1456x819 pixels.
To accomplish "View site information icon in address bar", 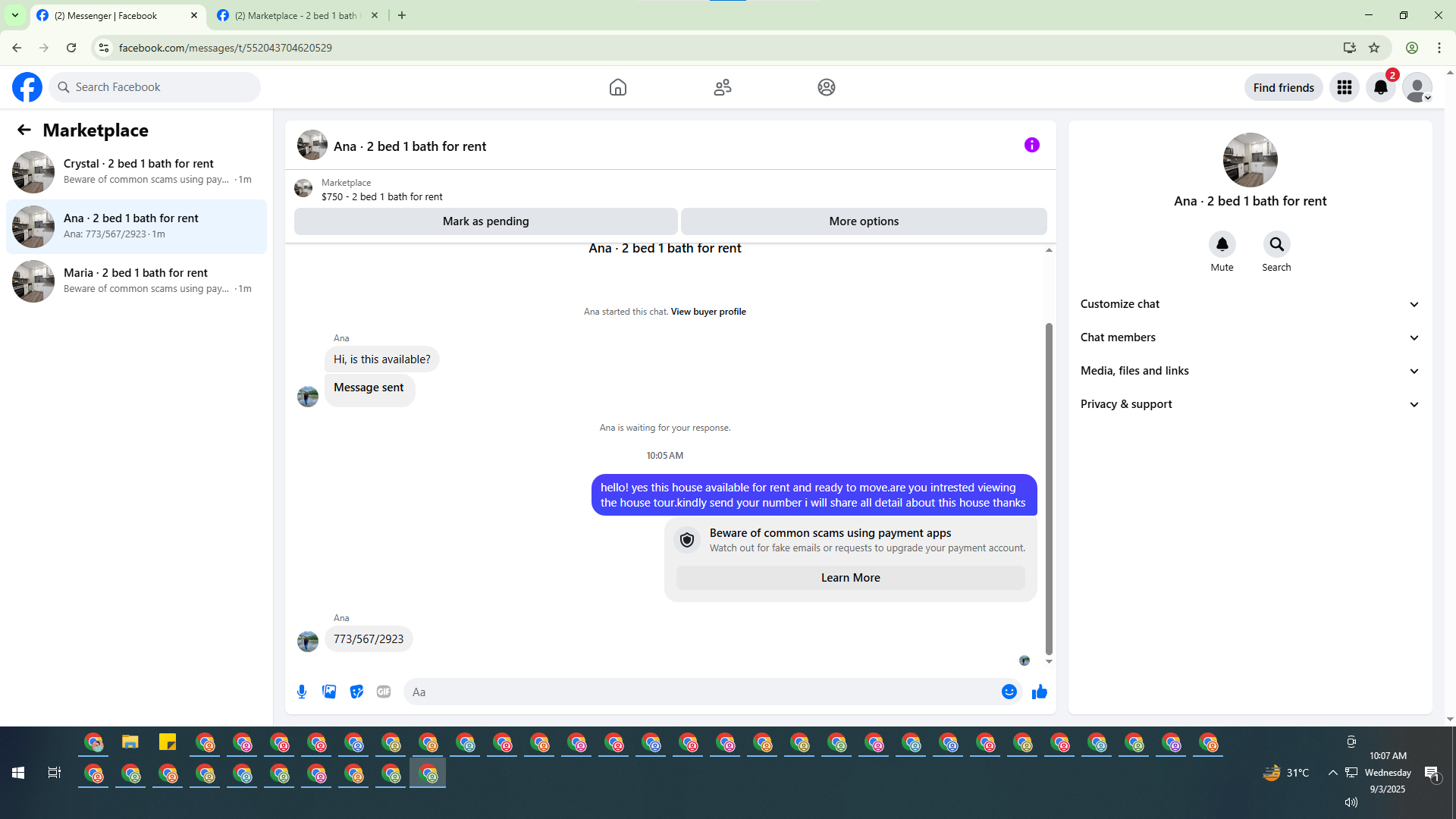I will 104,48.
